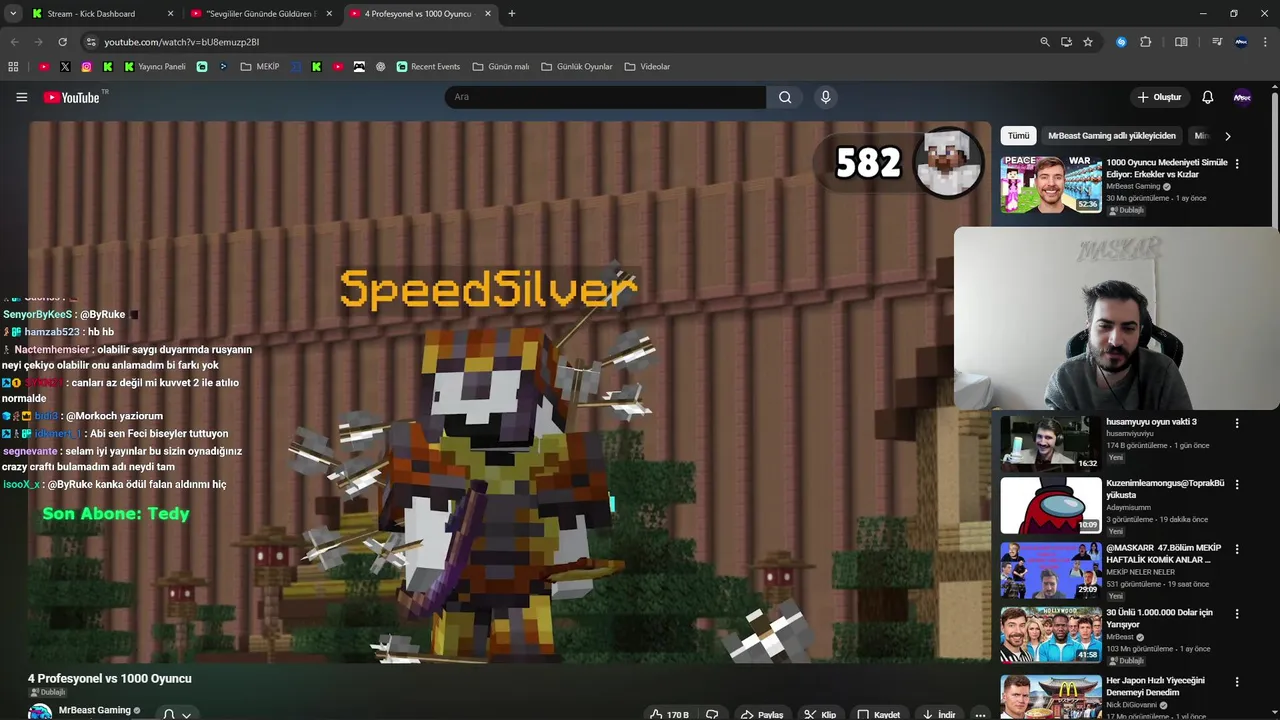Download the video with İndir
The image size is (1280, 720).
[x=939, y=714]
